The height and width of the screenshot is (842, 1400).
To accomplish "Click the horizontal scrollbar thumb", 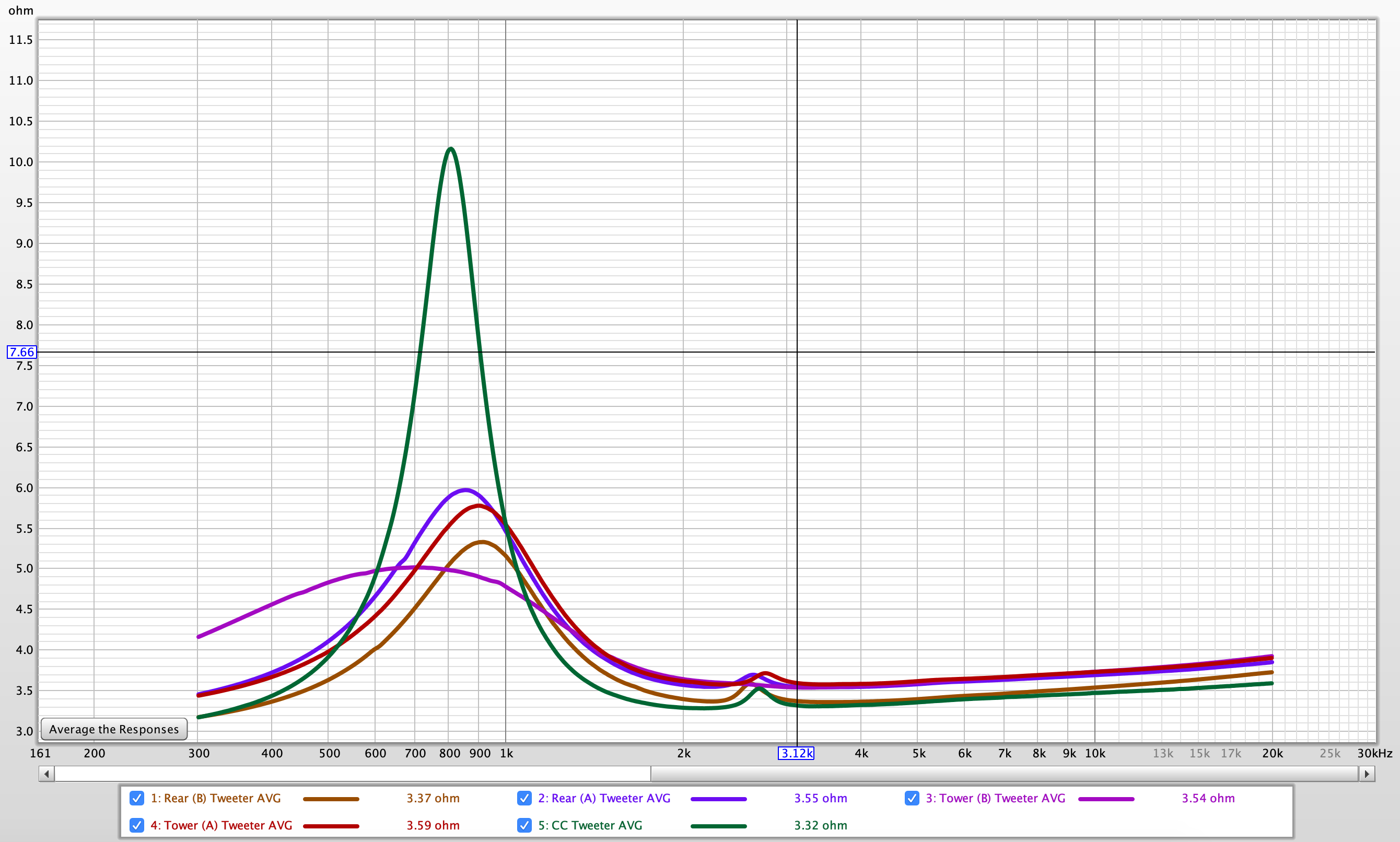I will point(1004,774).
